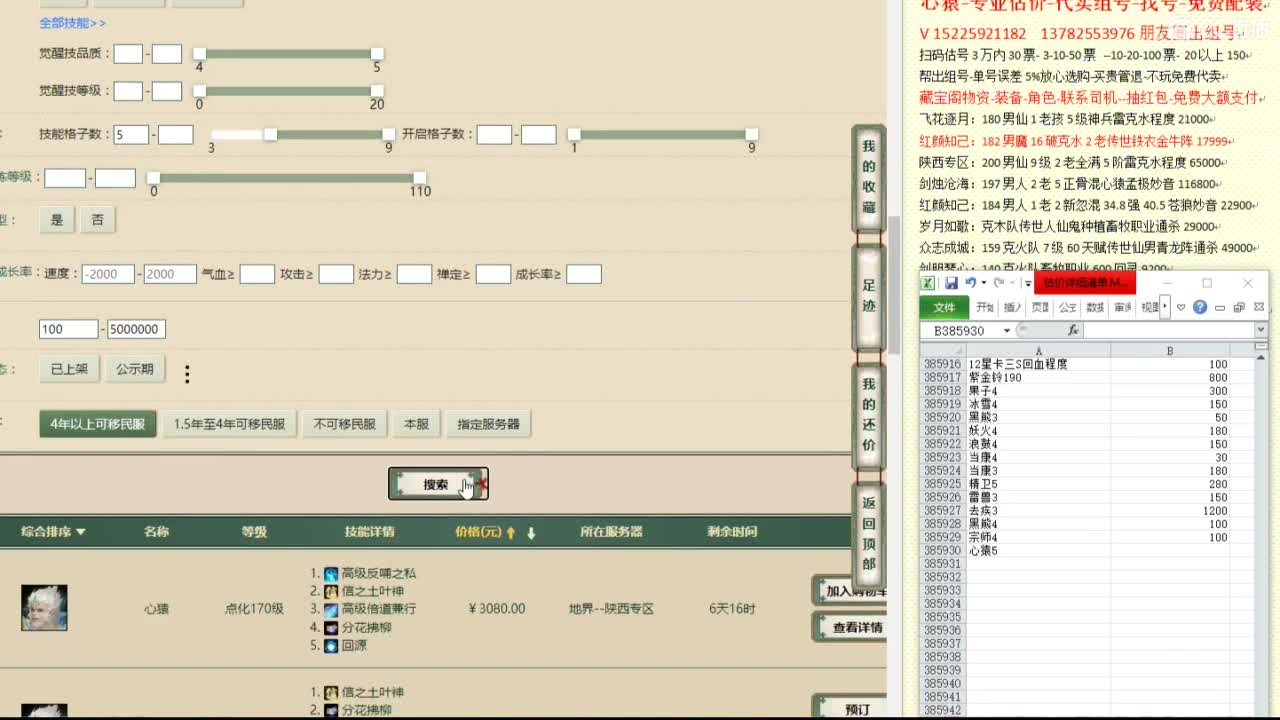Undo last action in Excel
This screenshot has width=1280, height=720.
tap(969, 283)
